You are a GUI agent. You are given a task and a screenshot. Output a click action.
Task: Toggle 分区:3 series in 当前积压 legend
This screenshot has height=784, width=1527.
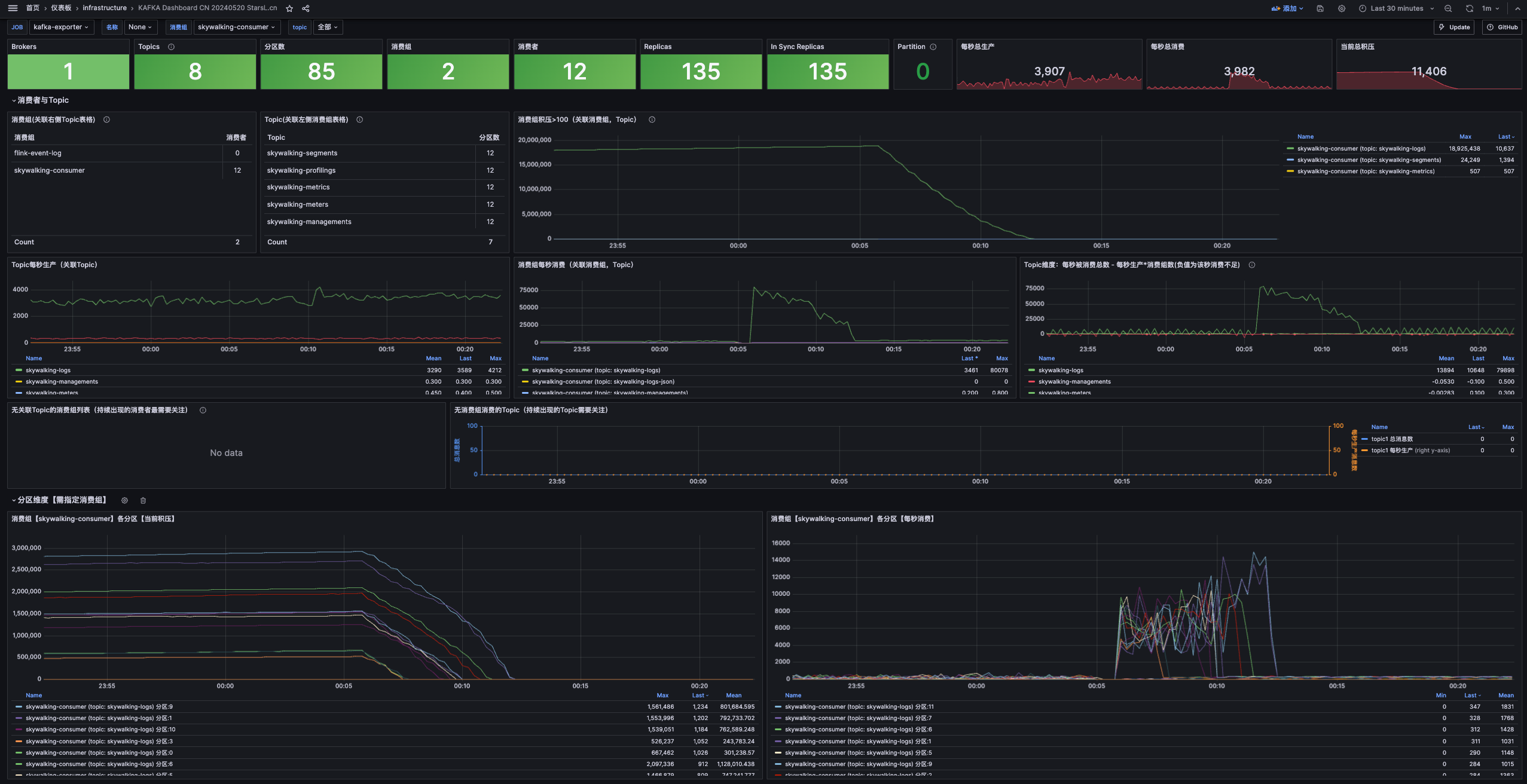coord(99,742)
